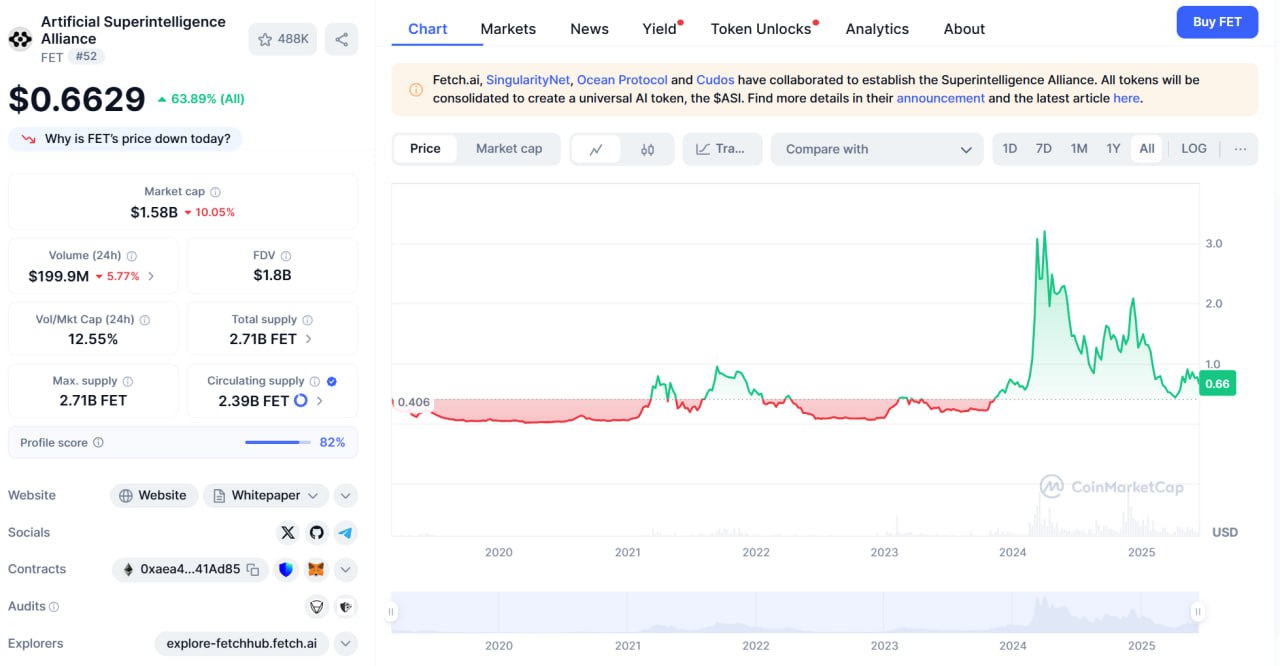Click the left handle of range slider

pyautogui.click(x=392, y=611)
